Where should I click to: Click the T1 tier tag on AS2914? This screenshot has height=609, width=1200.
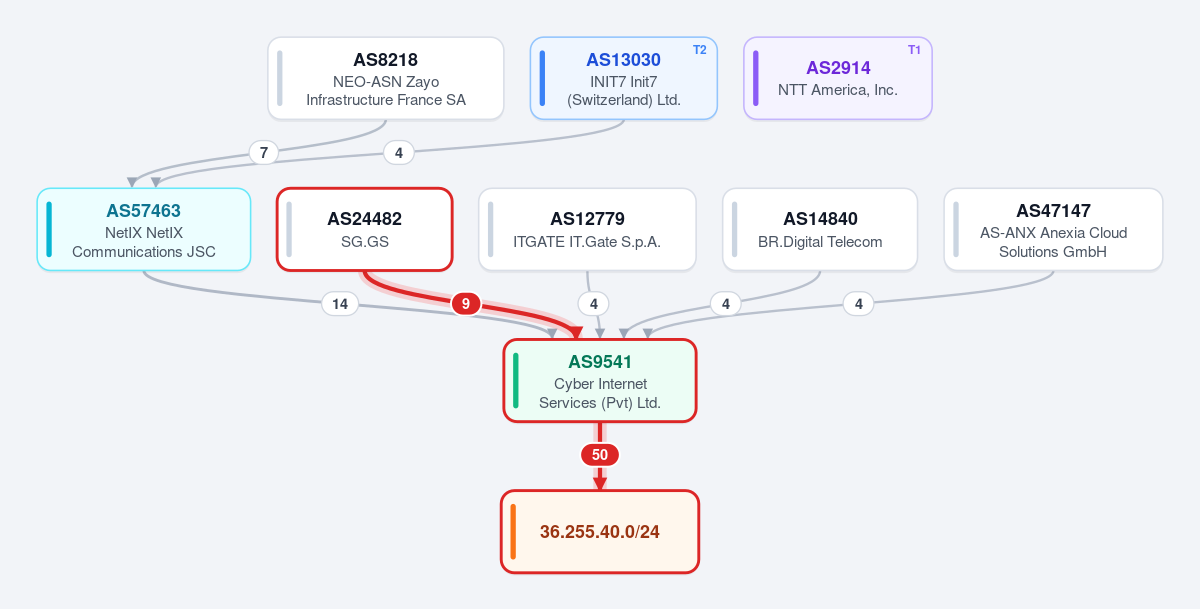(x=914, y=50)
